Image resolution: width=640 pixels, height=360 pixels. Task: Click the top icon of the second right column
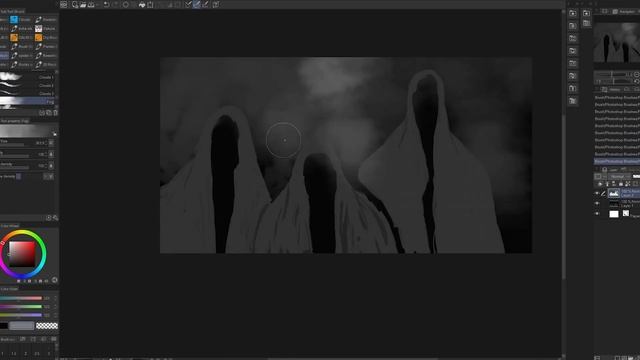(587, 13)
